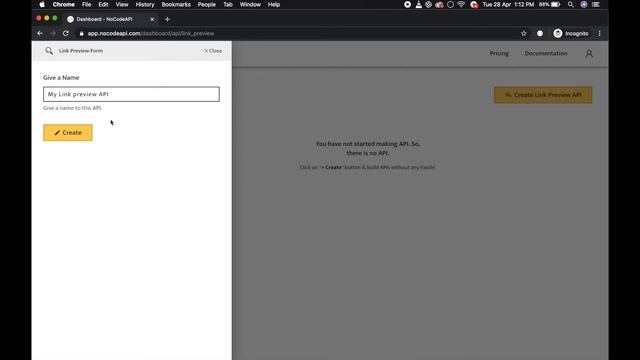640x360 pixels.
Task: Click the Link Preview Form title
Action: pos(81,51)
